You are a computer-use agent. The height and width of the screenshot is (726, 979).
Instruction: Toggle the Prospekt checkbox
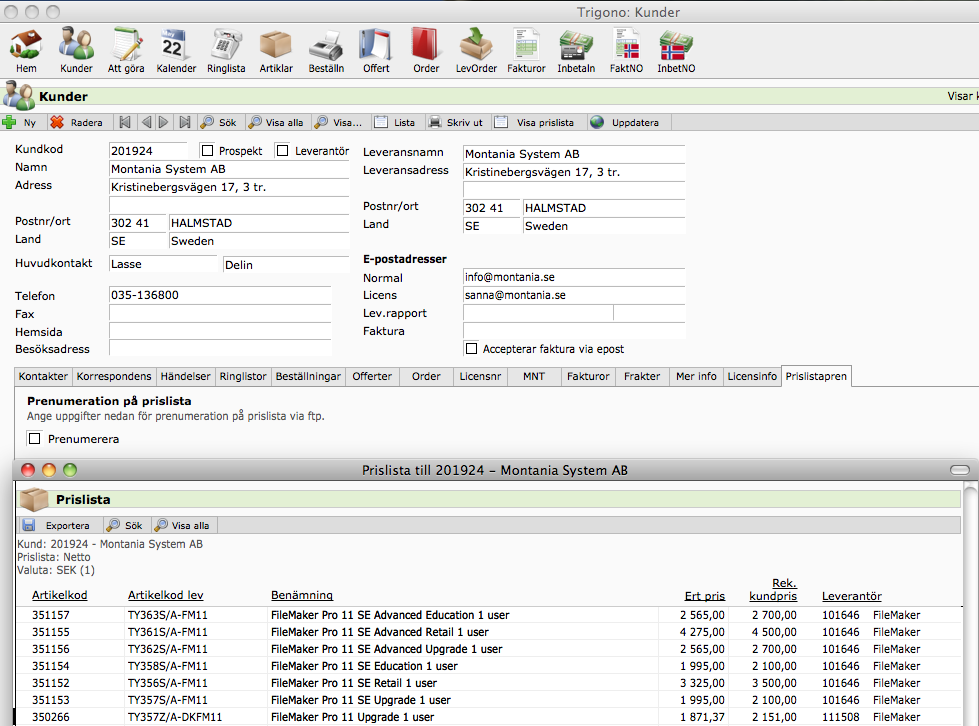tap(208, 150)
